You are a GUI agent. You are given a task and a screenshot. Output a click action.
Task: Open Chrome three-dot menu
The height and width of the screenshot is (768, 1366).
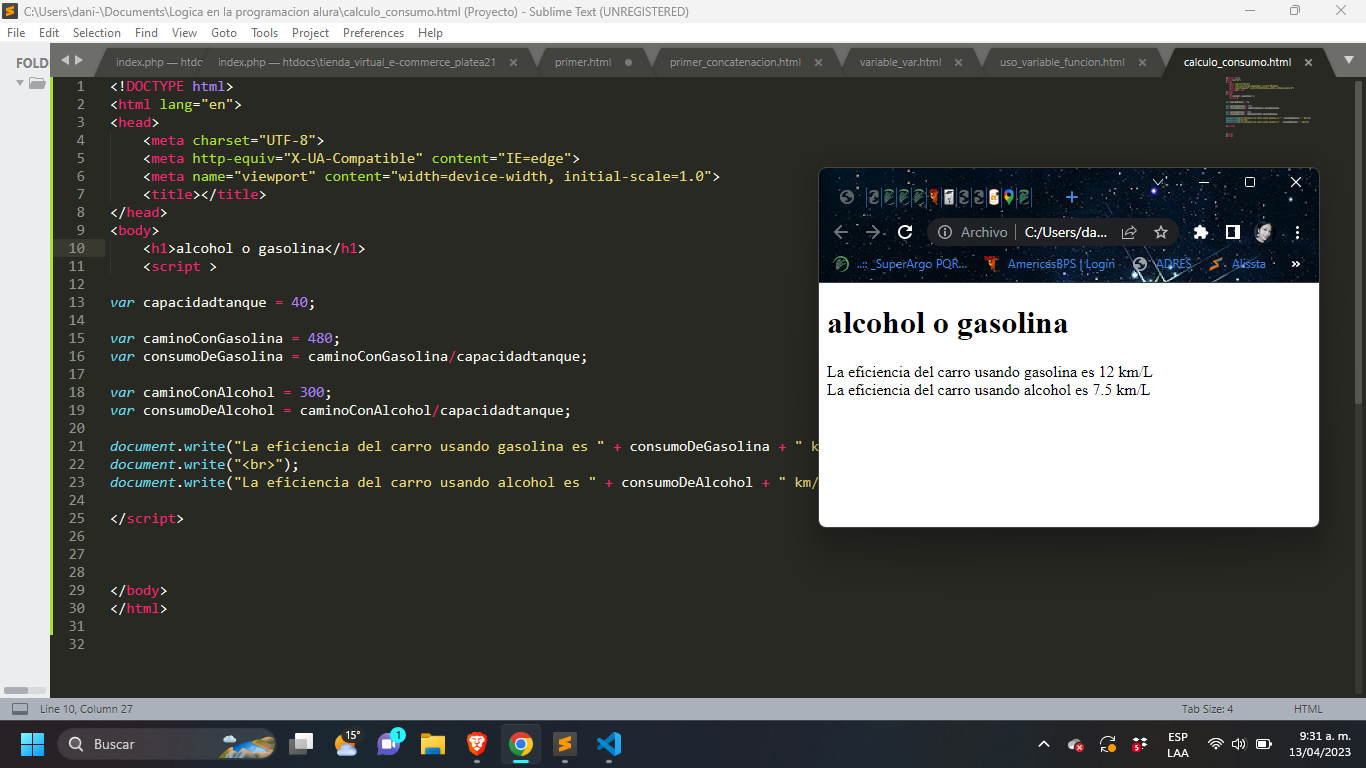tap(1297, 232)
